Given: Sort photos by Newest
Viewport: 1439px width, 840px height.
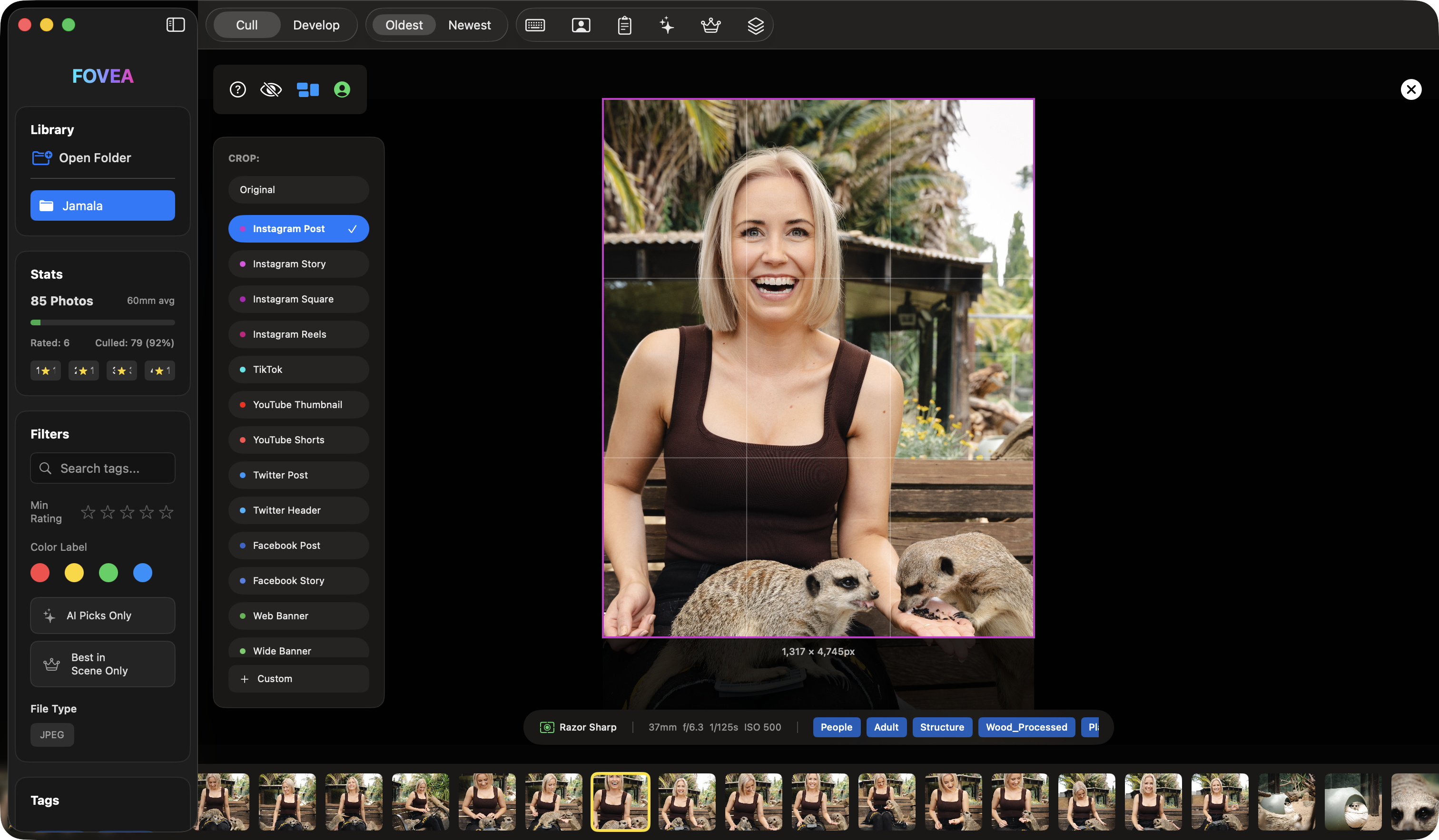Looking at the screenshot, I should tap(469, 25).
